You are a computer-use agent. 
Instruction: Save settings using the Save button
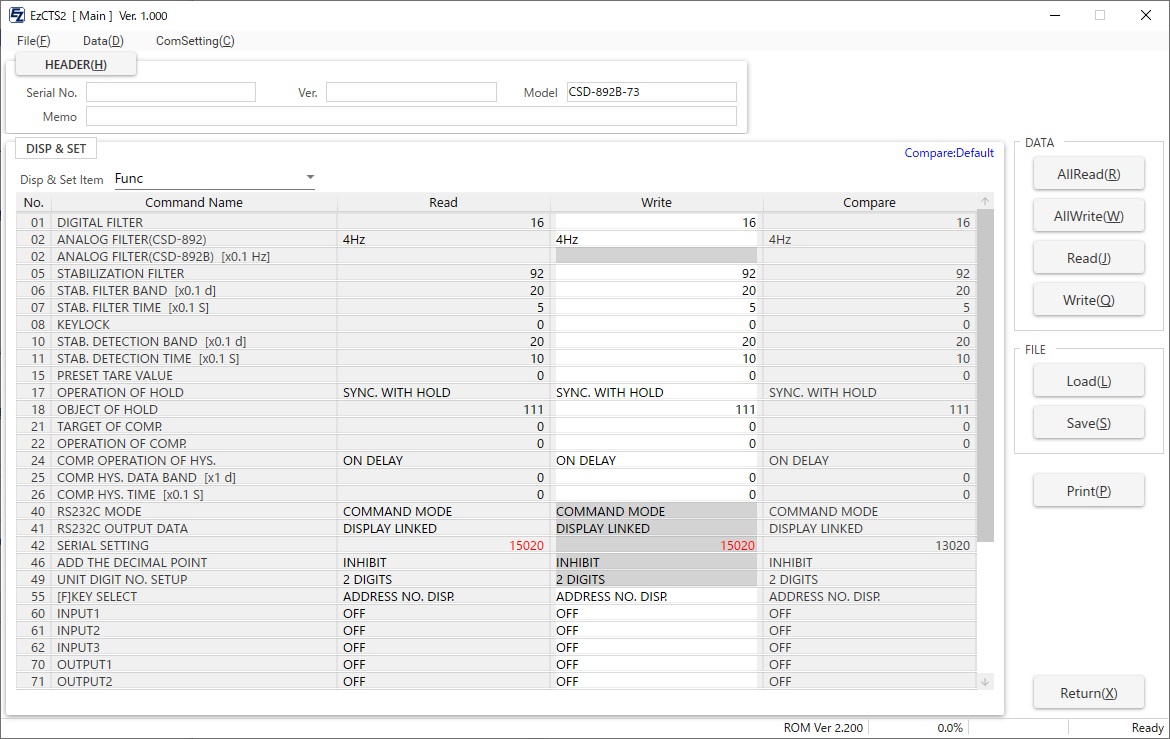coord(1088,423)
